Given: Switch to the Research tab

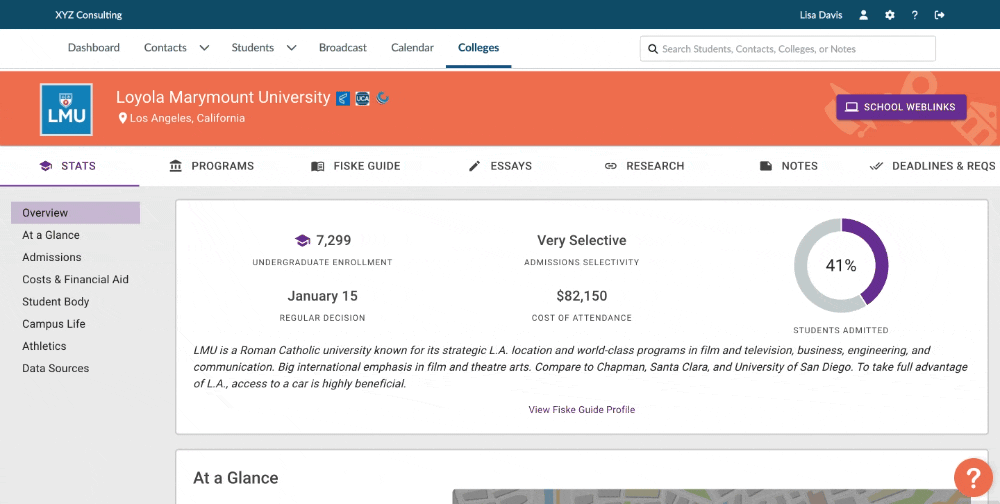Looking at the screenshot, I should [x=644, y=166].
